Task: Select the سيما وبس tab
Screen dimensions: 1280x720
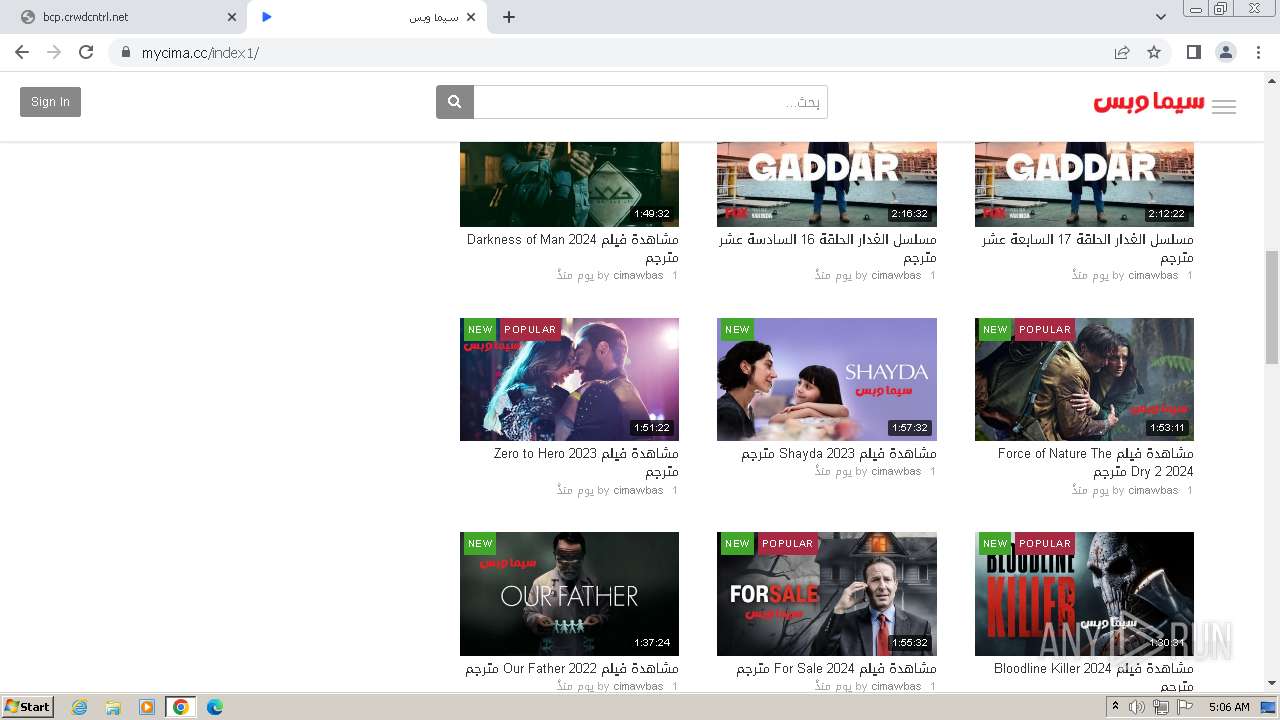Action: click(x=366, y=17)
